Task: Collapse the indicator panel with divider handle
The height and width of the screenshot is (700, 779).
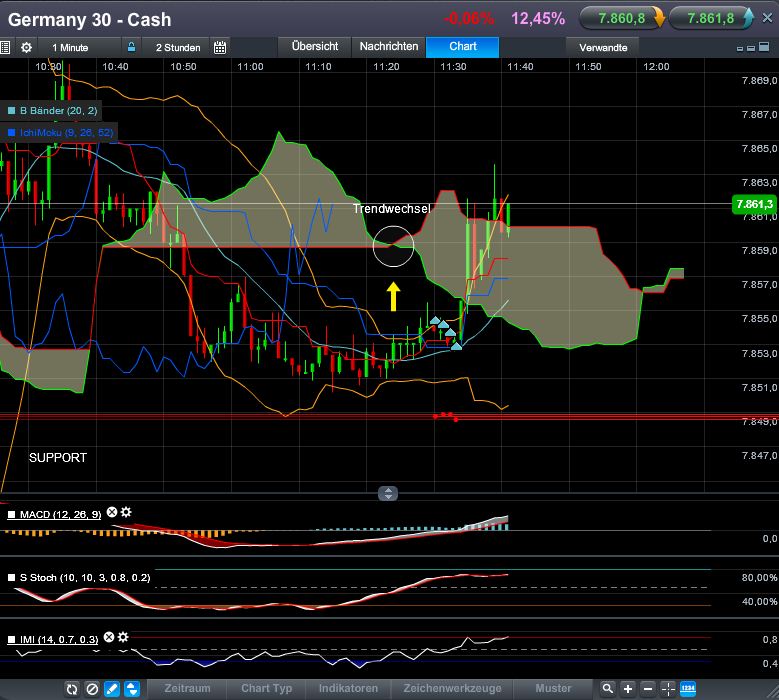Action: click(x=388, y=493)
